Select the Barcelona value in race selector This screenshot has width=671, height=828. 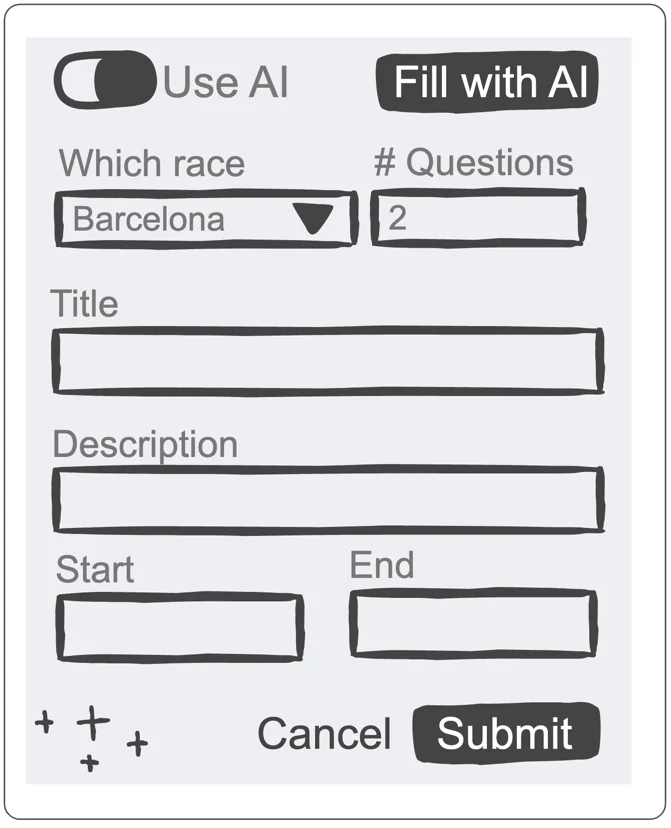pyautogui.click(x=150, y=219)
